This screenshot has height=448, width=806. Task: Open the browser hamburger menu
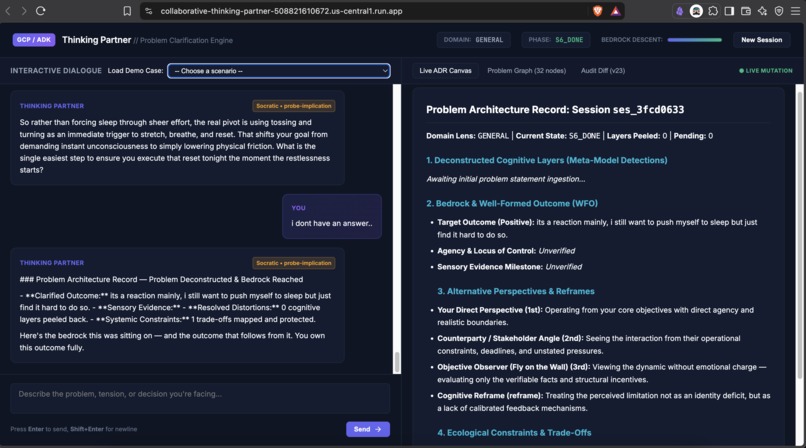click(795, 11)
